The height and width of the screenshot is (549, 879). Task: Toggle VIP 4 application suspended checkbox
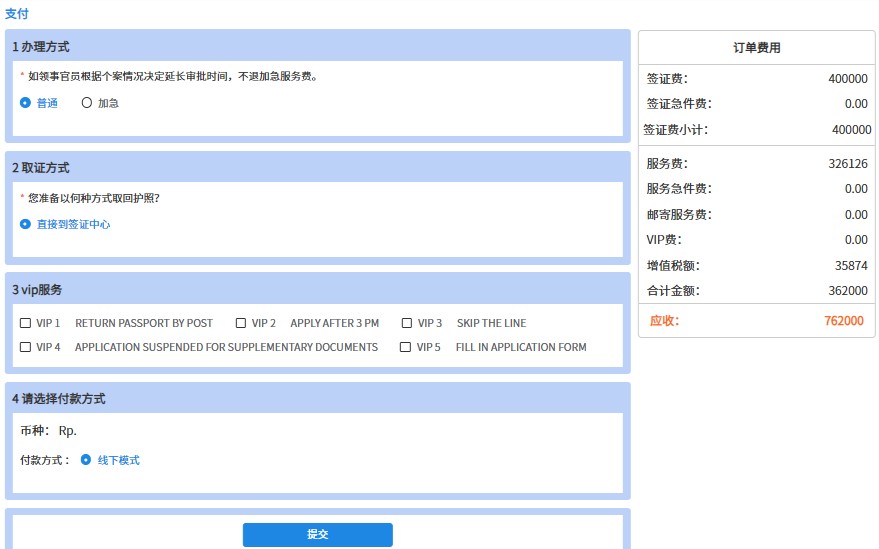point(26,347)
